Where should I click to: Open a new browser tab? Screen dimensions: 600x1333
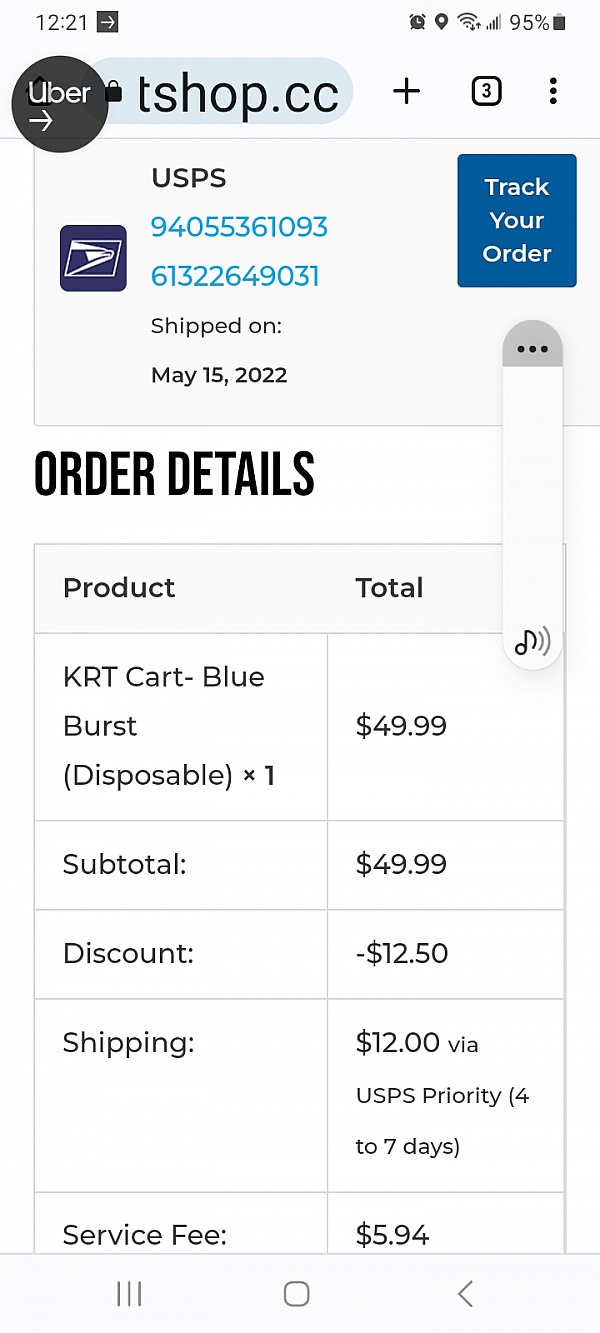406,92
